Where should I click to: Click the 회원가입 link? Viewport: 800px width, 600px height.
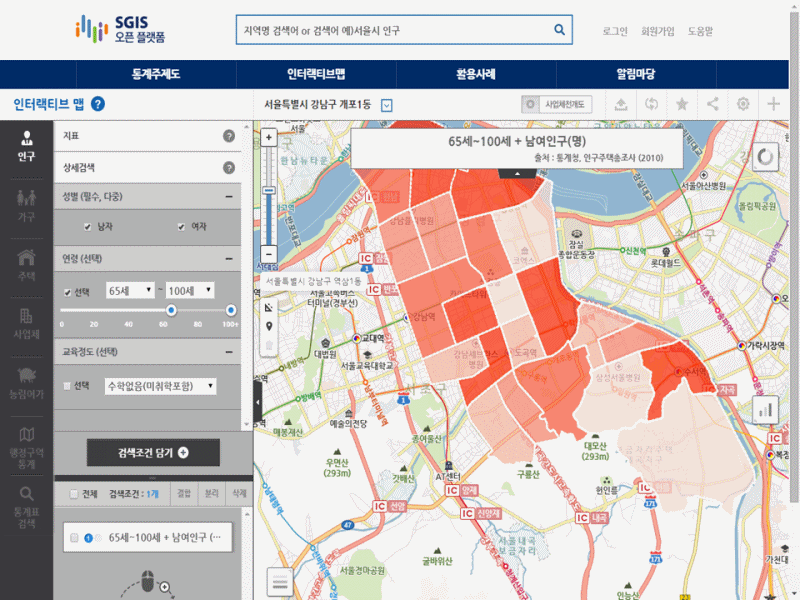[x=657, y=31]
